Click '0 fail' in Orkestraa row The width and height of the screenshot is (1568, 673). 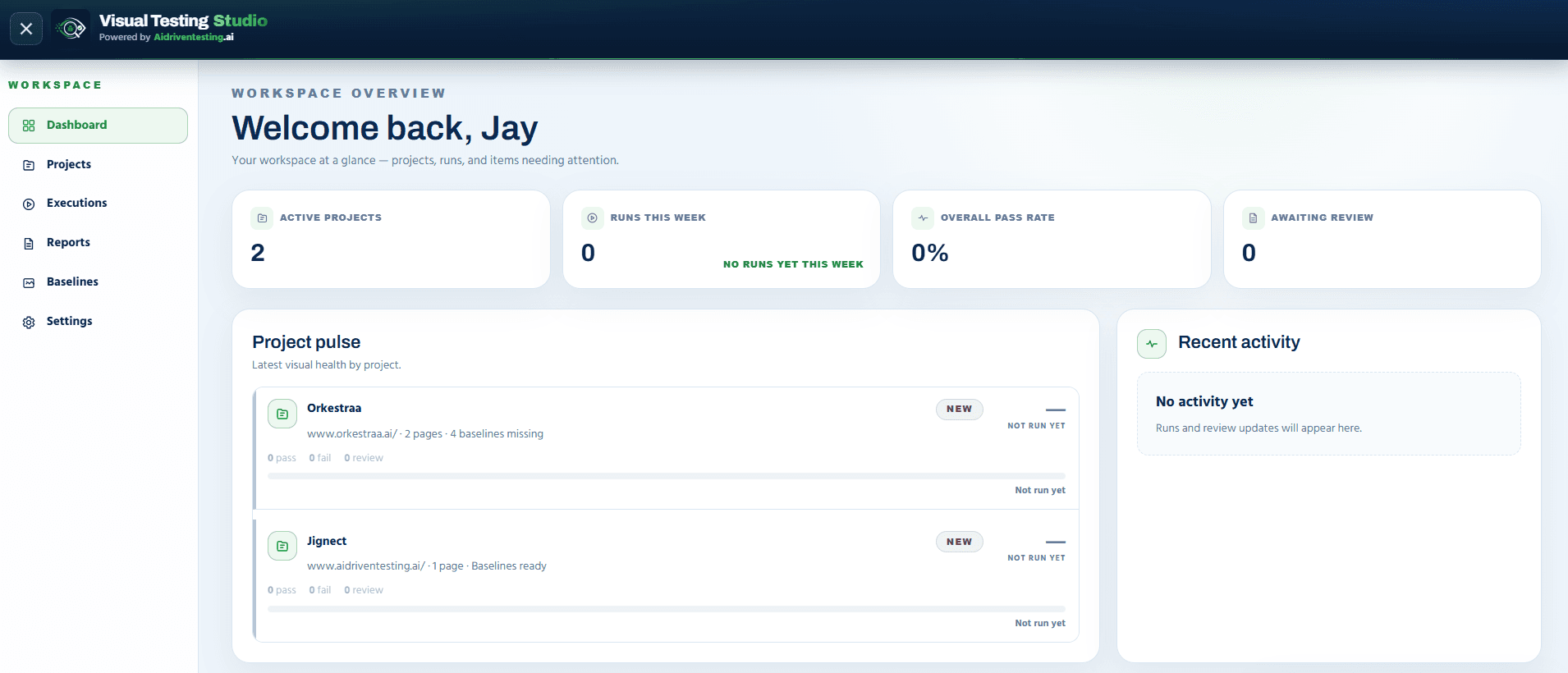[320, 458]
